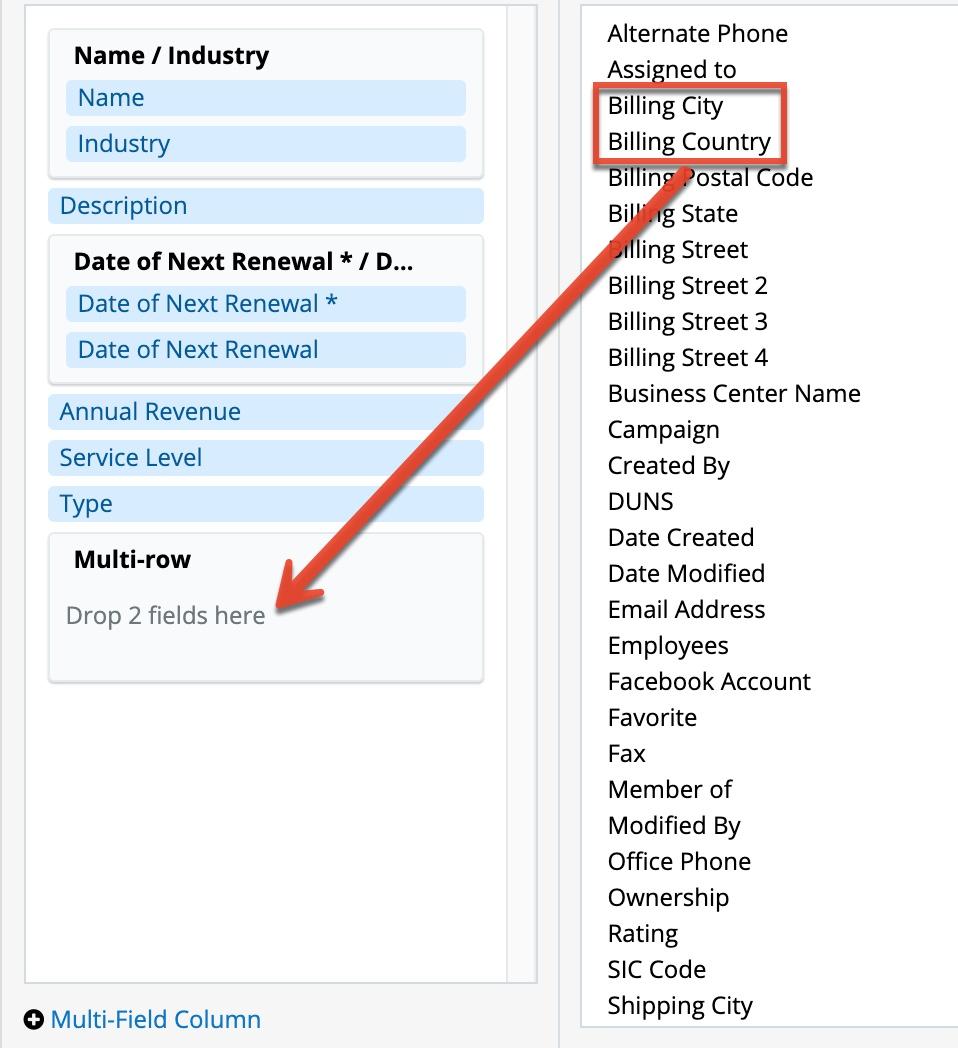Open the Multi-Field Column link
958x1048 pixels.
tap(155, 1020)
